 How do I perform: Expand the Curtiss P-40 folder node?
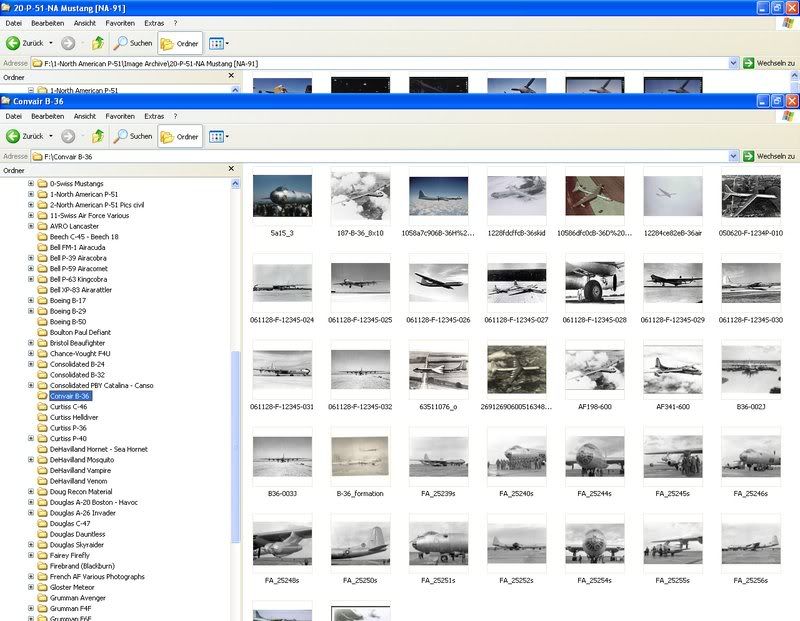click(x=31, y=438)
